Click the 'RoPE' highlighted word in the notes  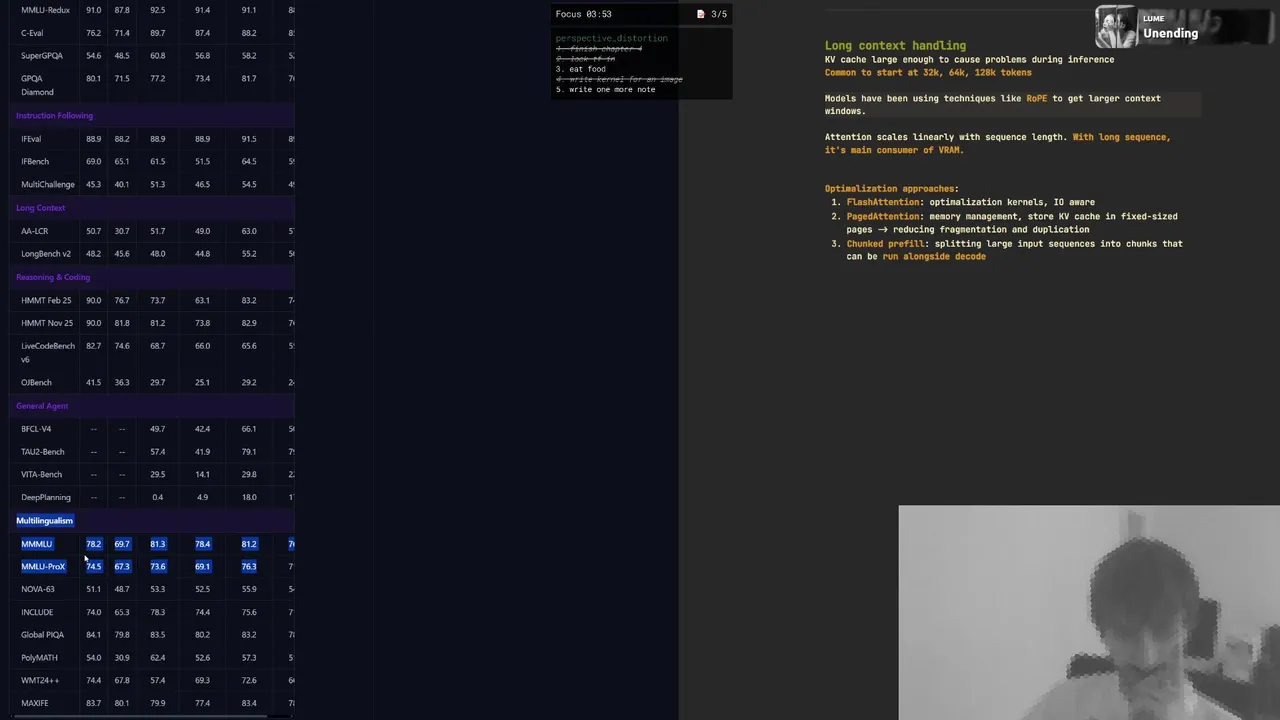(x=1037, y=98)
